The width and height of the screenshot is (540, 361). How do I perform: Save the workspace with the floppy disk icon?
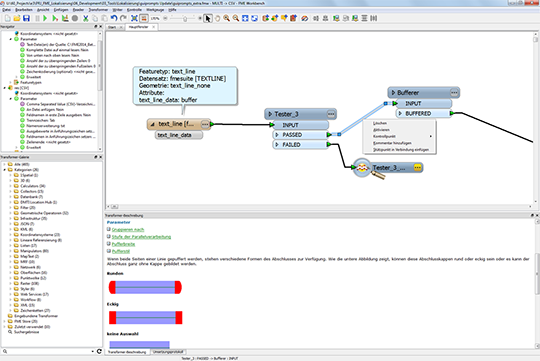pyautogui.click(x=26, y=18)
